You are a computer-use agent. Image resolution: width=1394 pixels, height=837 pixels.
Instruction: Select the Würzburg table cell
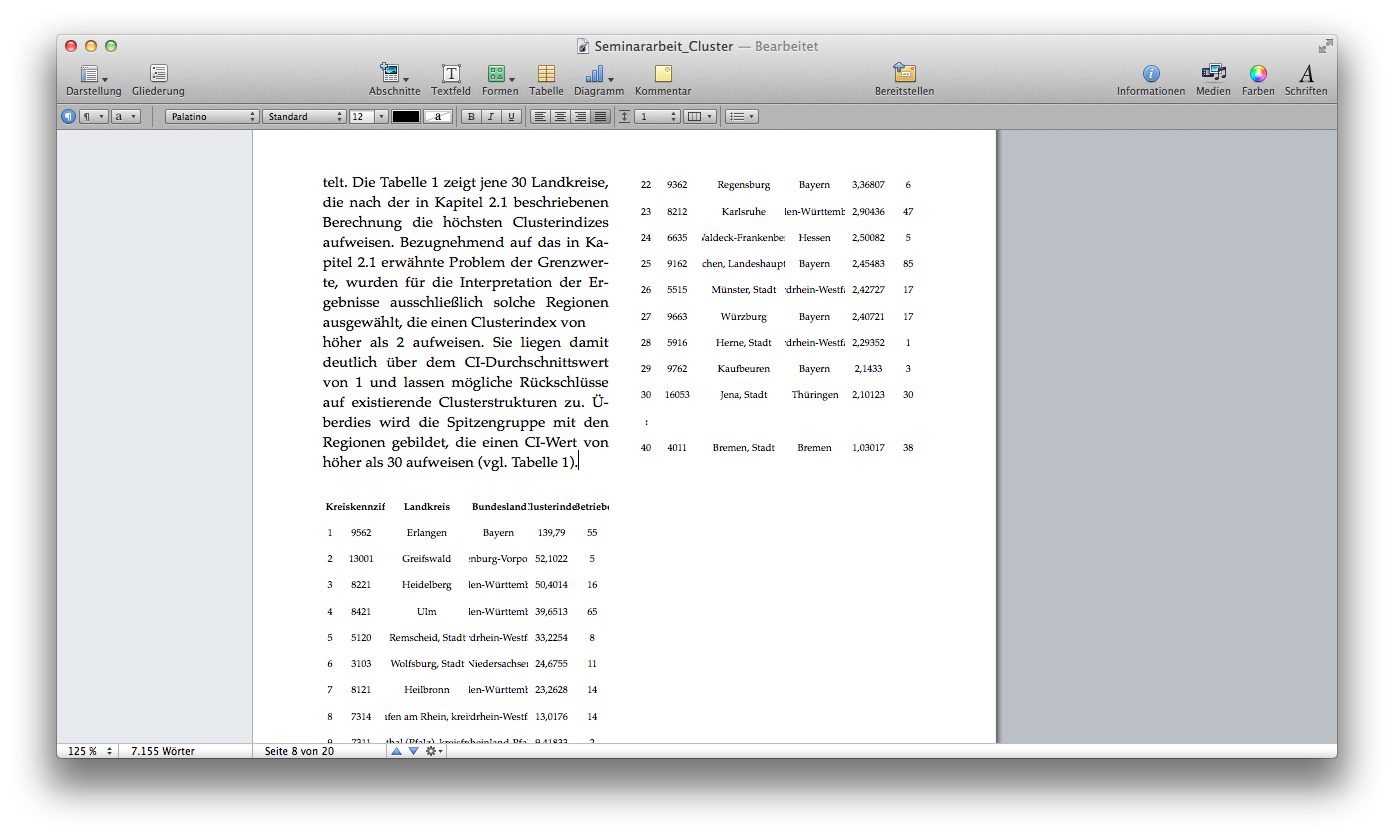point(744,316)
